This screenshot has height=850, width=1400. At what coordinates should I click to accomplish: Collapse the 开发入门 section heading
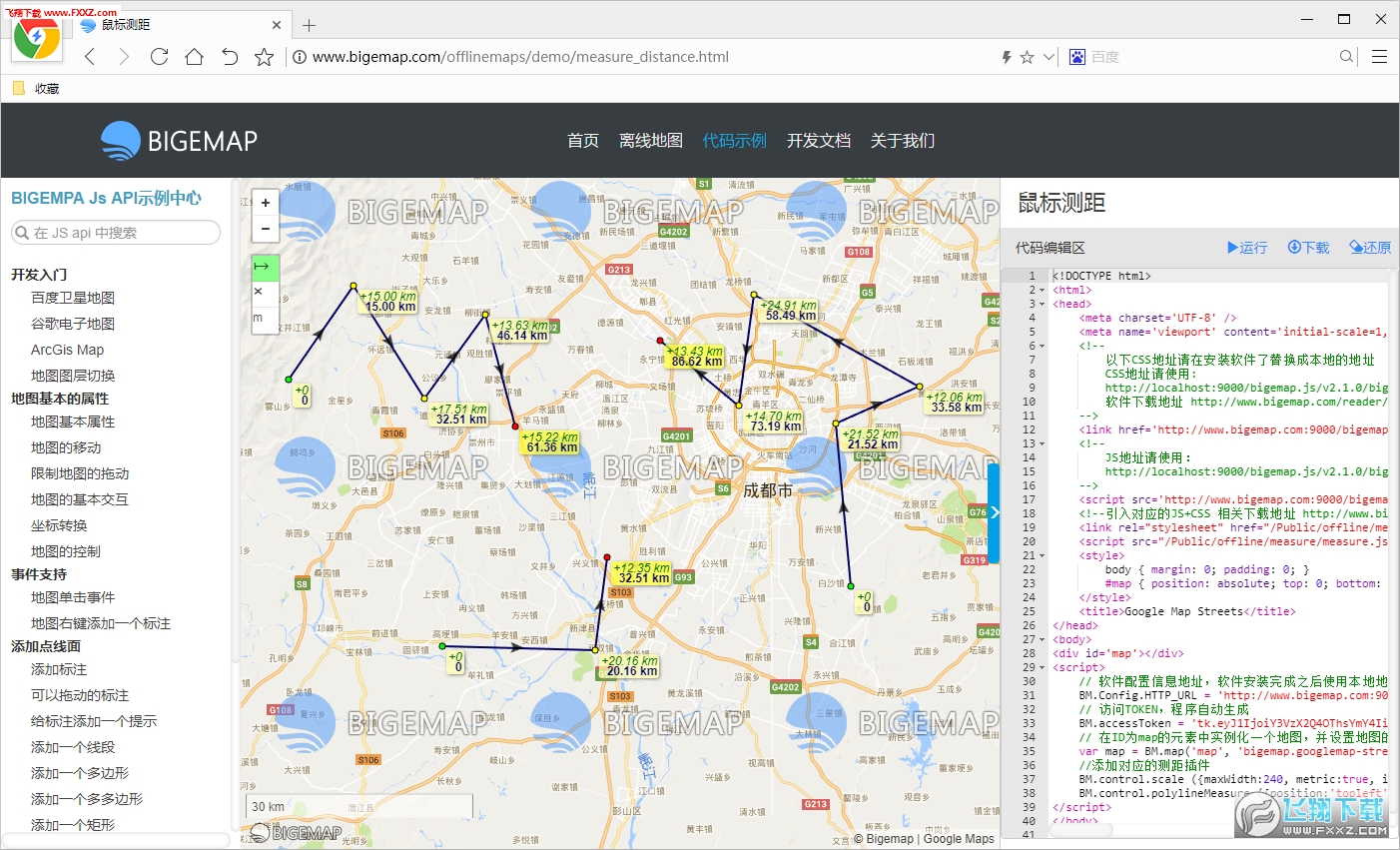pyautogui.click(x=39, y=275)
